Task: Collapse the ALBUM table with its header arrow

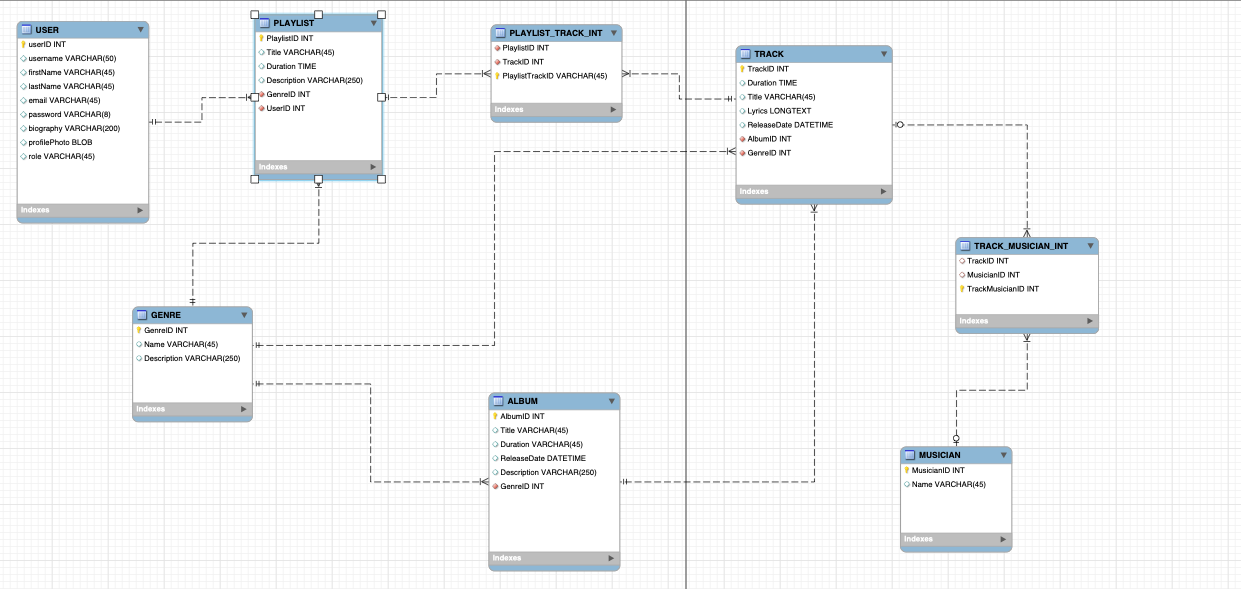Action: click(611, 401)
